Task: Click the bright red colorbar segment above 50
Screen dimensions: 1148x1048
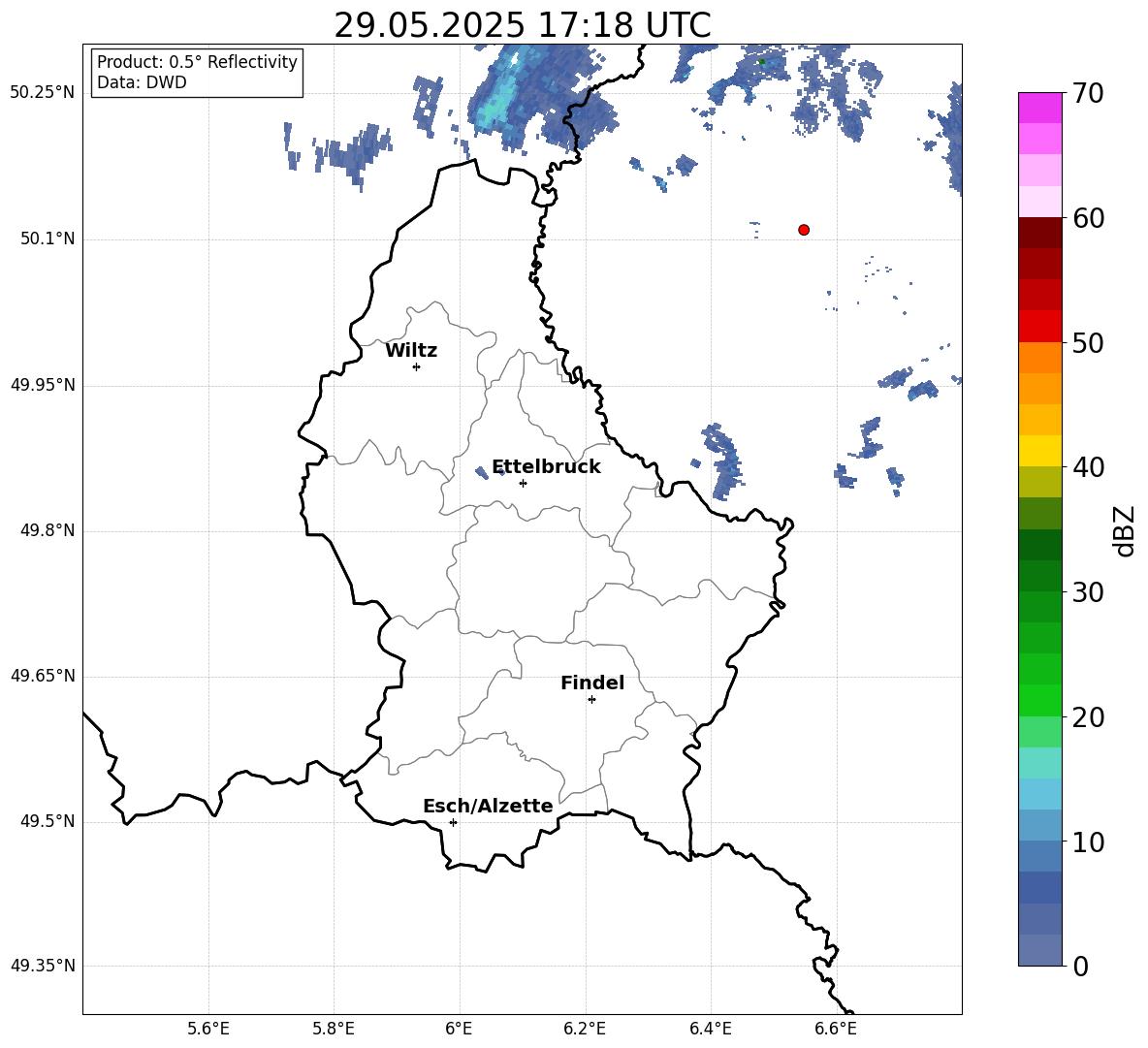Action: pyautogui.click(x=1039, y=327)
